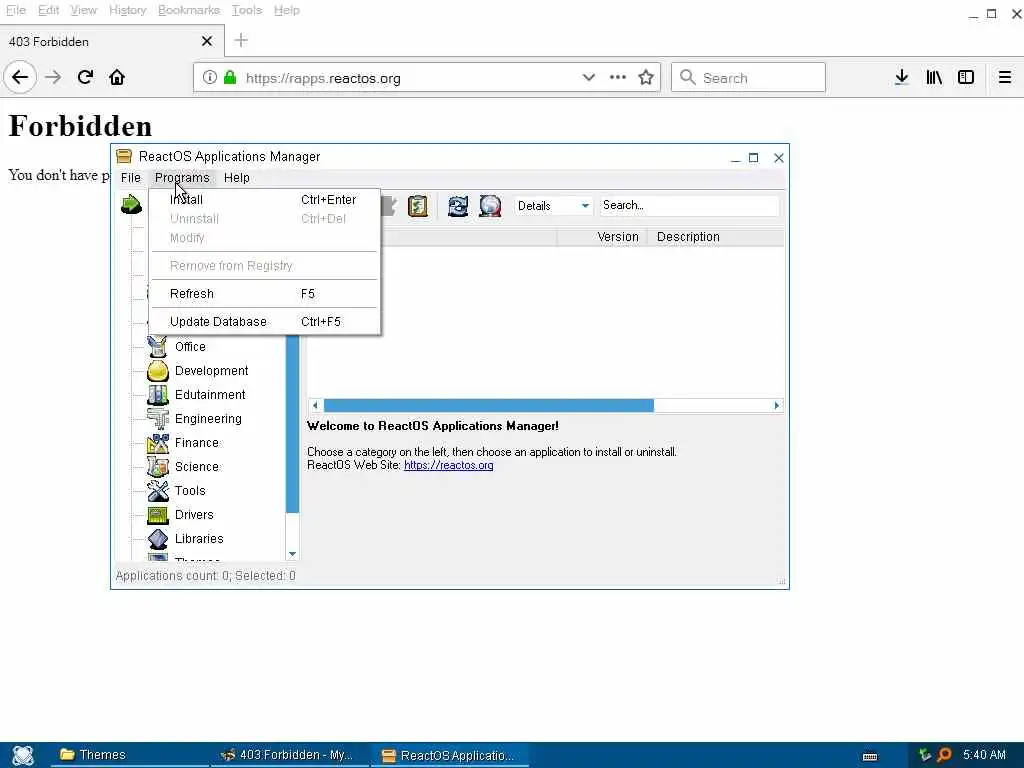Select the Drivers category icon
The height and width of the screenshot is (768, 1024).
pos(157,515)
